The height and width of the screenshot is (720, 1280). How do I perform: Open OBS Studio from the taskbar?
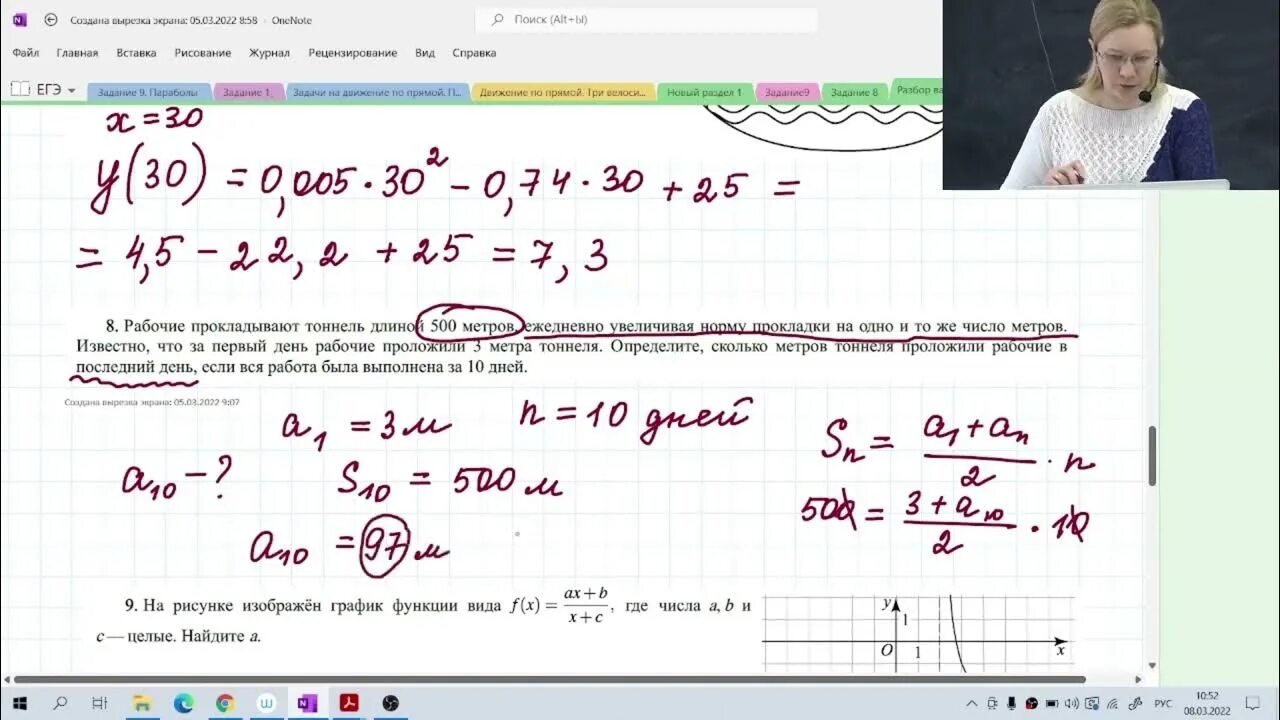pyautogui.click(x=390, y=703)
